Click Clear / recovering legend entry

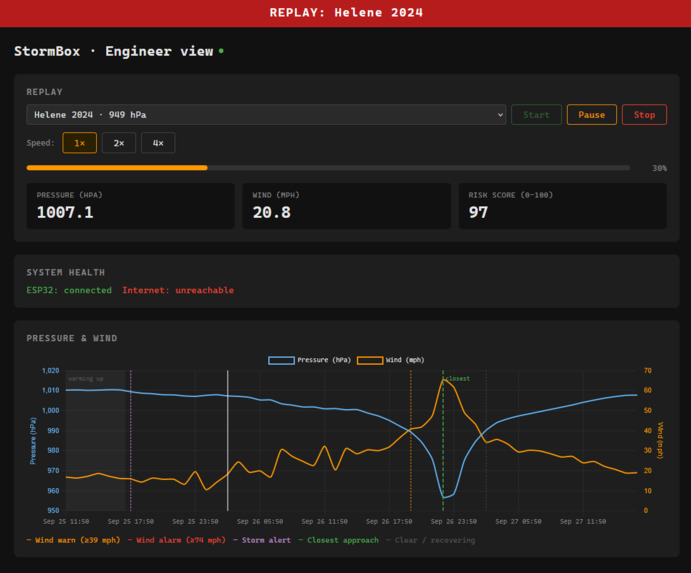pos(431,540)
